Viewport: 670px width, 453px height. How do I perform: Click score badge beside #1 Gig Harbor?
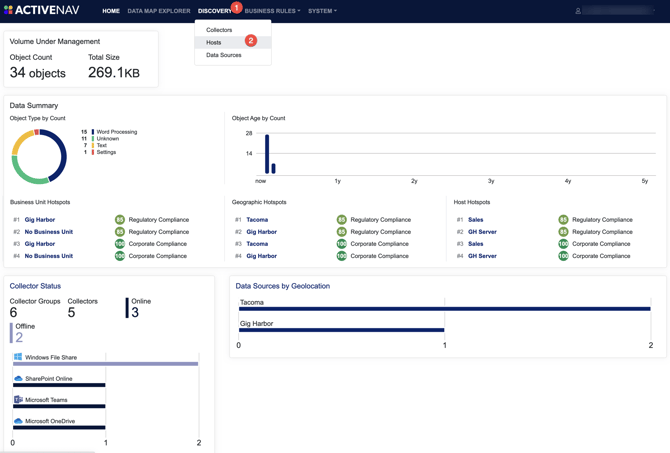[120, 220]
